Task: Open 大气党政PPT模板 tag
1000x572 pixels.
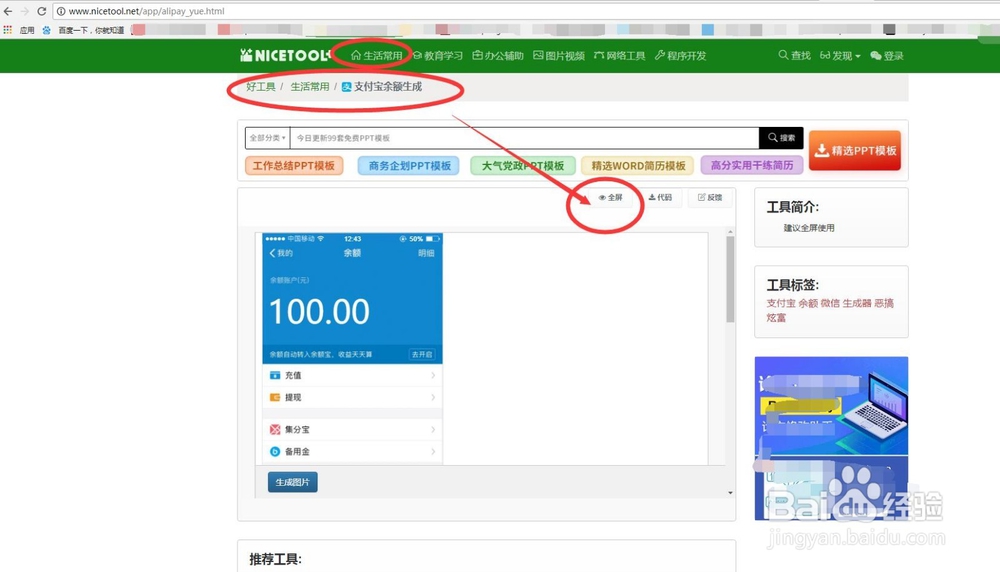Action: (x=523, y=166)
